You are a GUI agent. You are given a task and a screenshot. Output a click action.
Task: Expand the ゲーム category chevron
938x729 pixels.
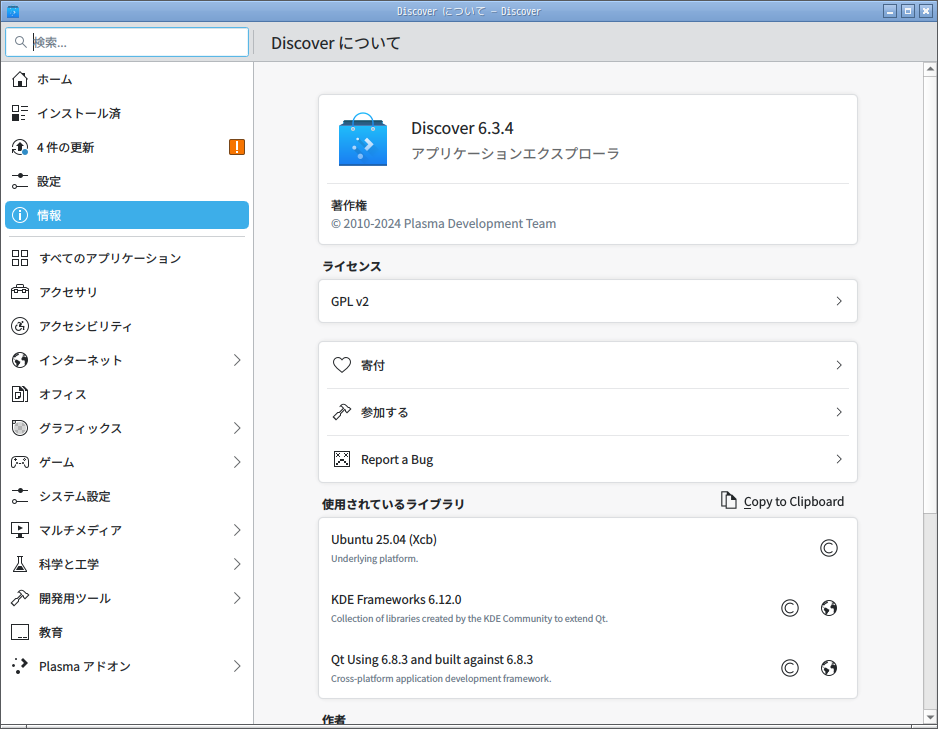(x=237, y=462)
